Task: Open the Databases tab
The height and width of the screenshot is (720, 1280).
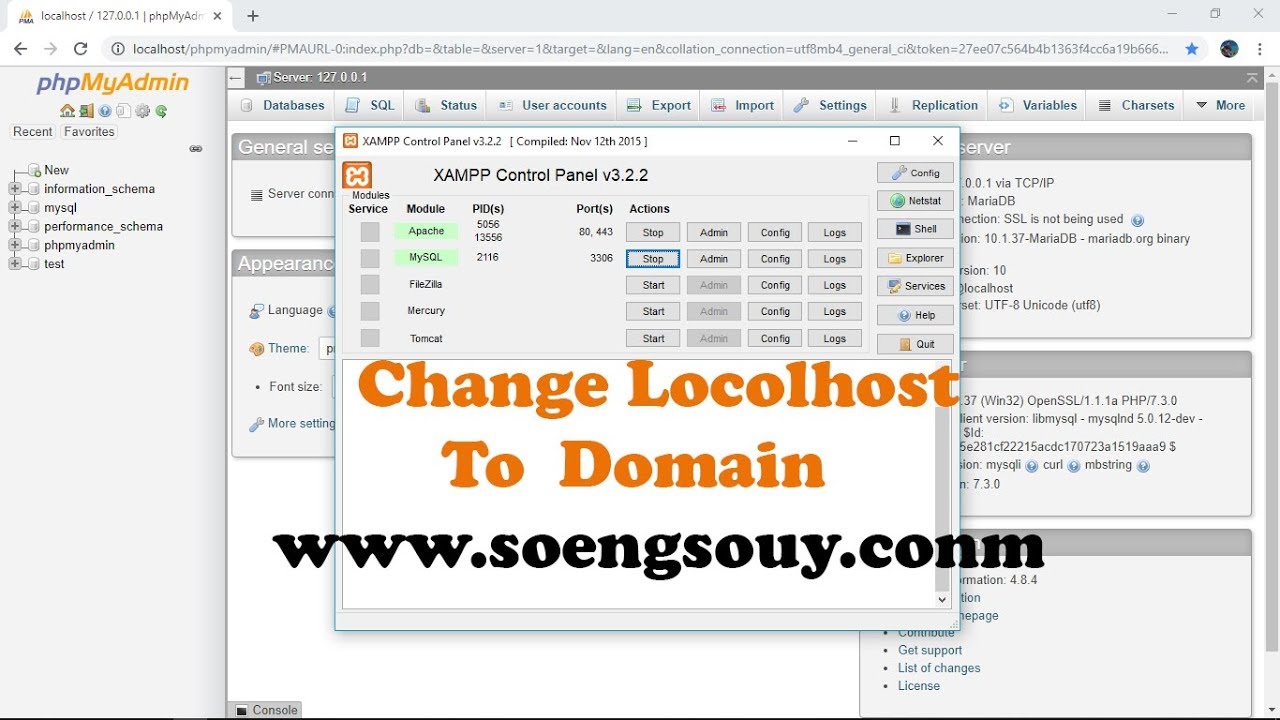Action: coord(283,105)
